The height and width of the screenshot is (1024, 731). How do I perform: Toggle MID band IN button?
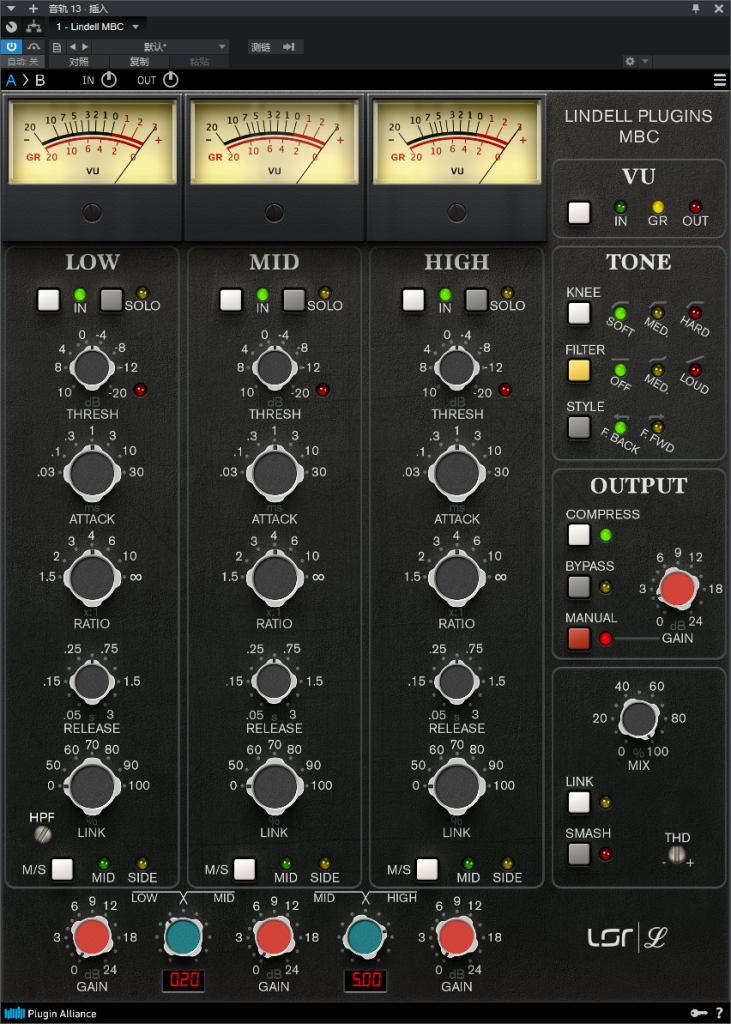(x=231, y=300)
